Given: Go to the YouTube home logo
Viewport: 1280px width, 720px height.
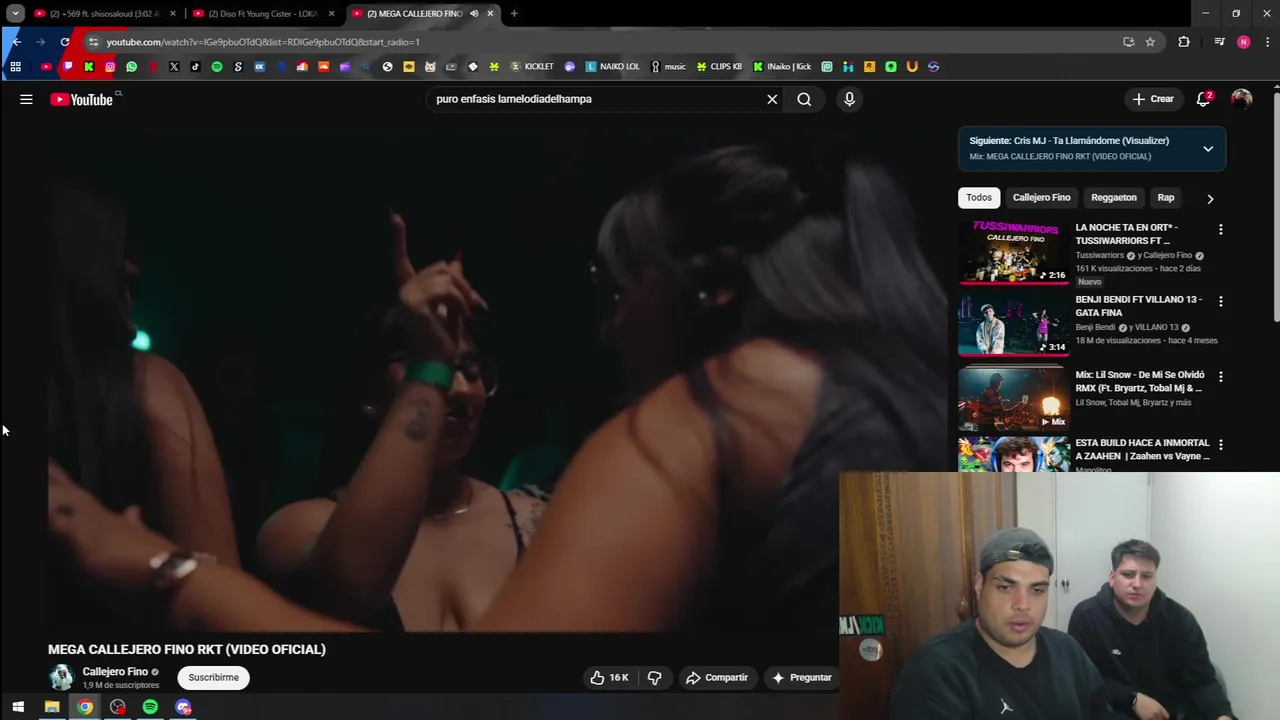Looking at the screenshot, I should click(x=81, y=99).
